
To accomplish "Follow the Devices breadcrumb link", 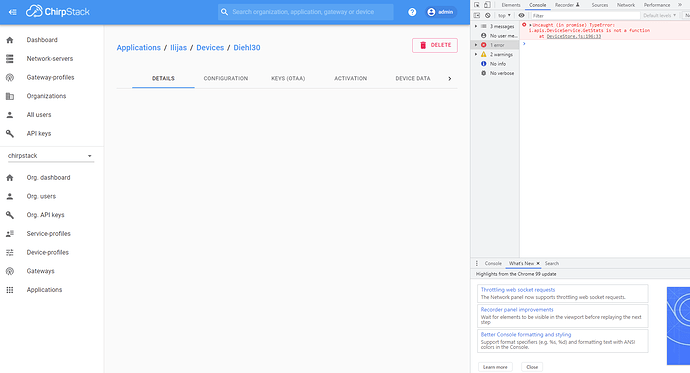I will pyautogui.click(x=210, y=48).
